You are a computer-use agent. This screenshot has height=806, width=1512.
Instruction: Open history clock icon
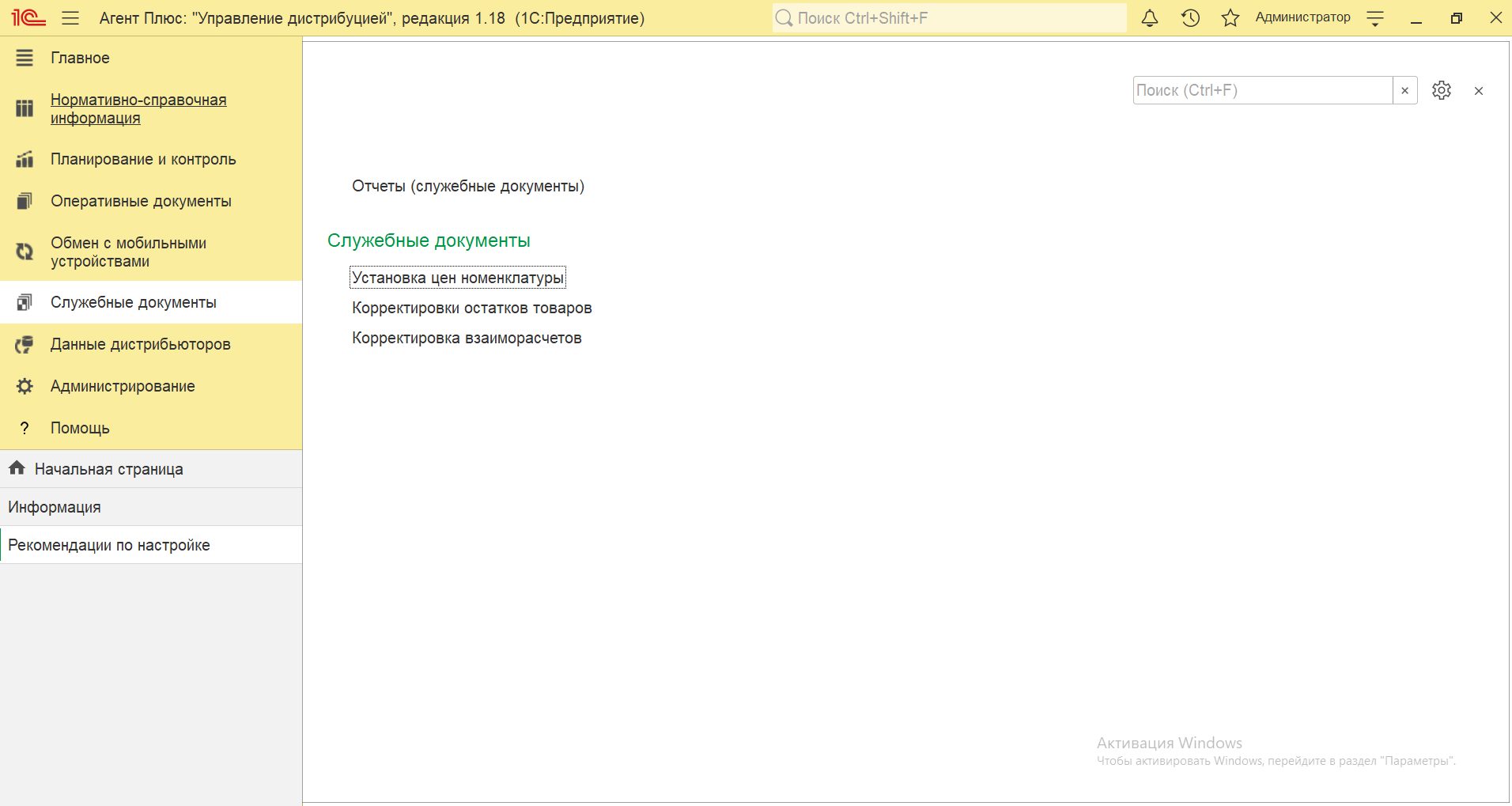1190,18
